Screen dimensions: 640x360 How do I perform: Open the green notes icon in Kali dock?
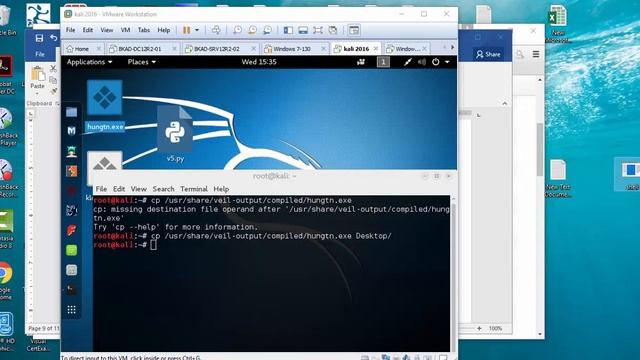coord(71,250)
